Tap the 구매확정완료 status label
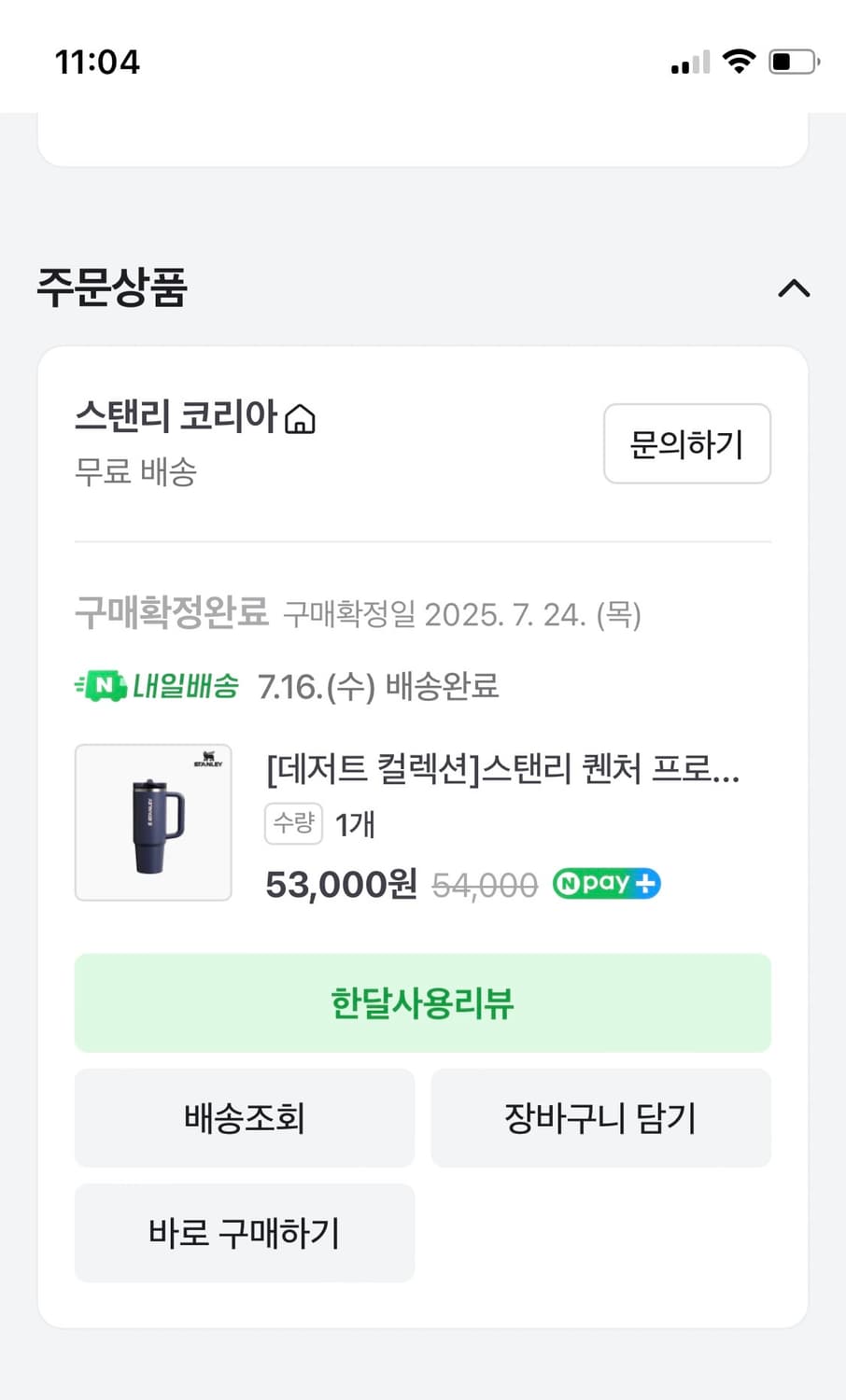 (172, 612)
